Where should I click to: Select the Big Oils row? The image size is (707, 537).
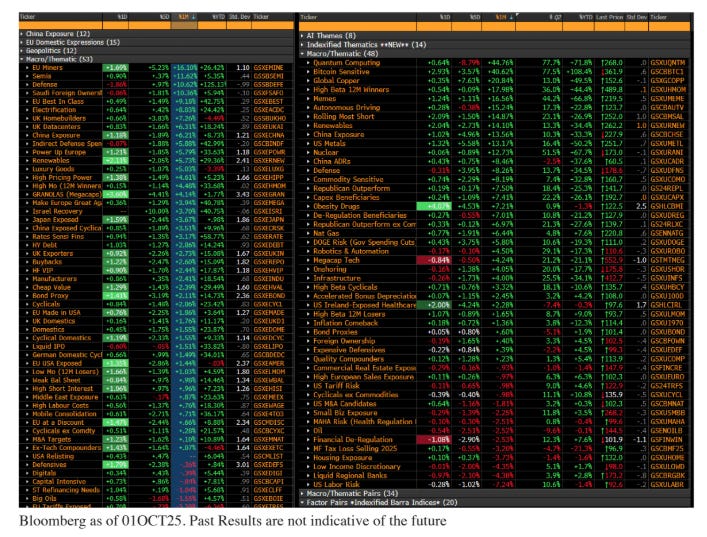[156, 499]
